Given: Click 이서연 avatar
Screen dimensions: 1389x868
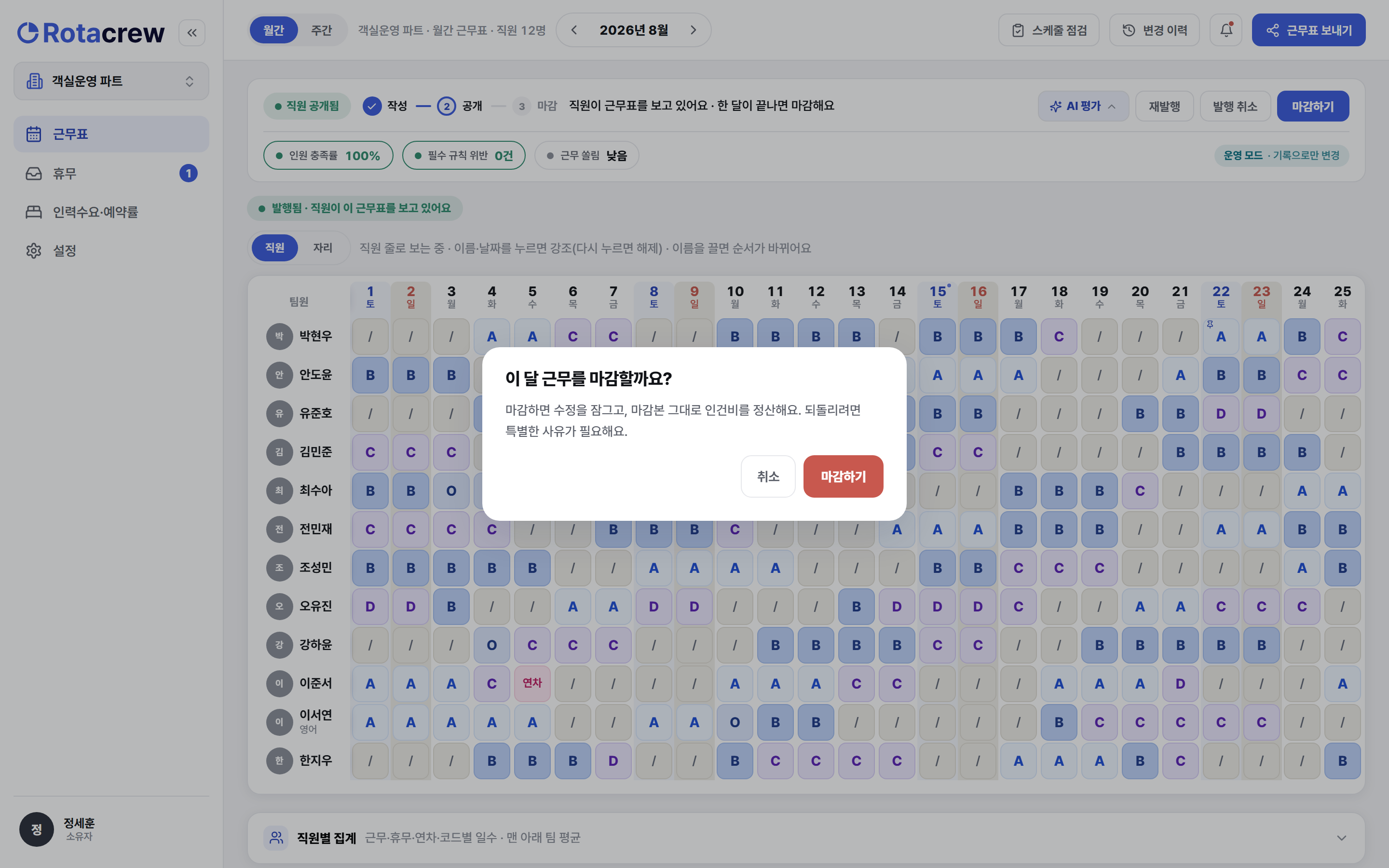Looking at the screenshot, I should tap(279, 721).
